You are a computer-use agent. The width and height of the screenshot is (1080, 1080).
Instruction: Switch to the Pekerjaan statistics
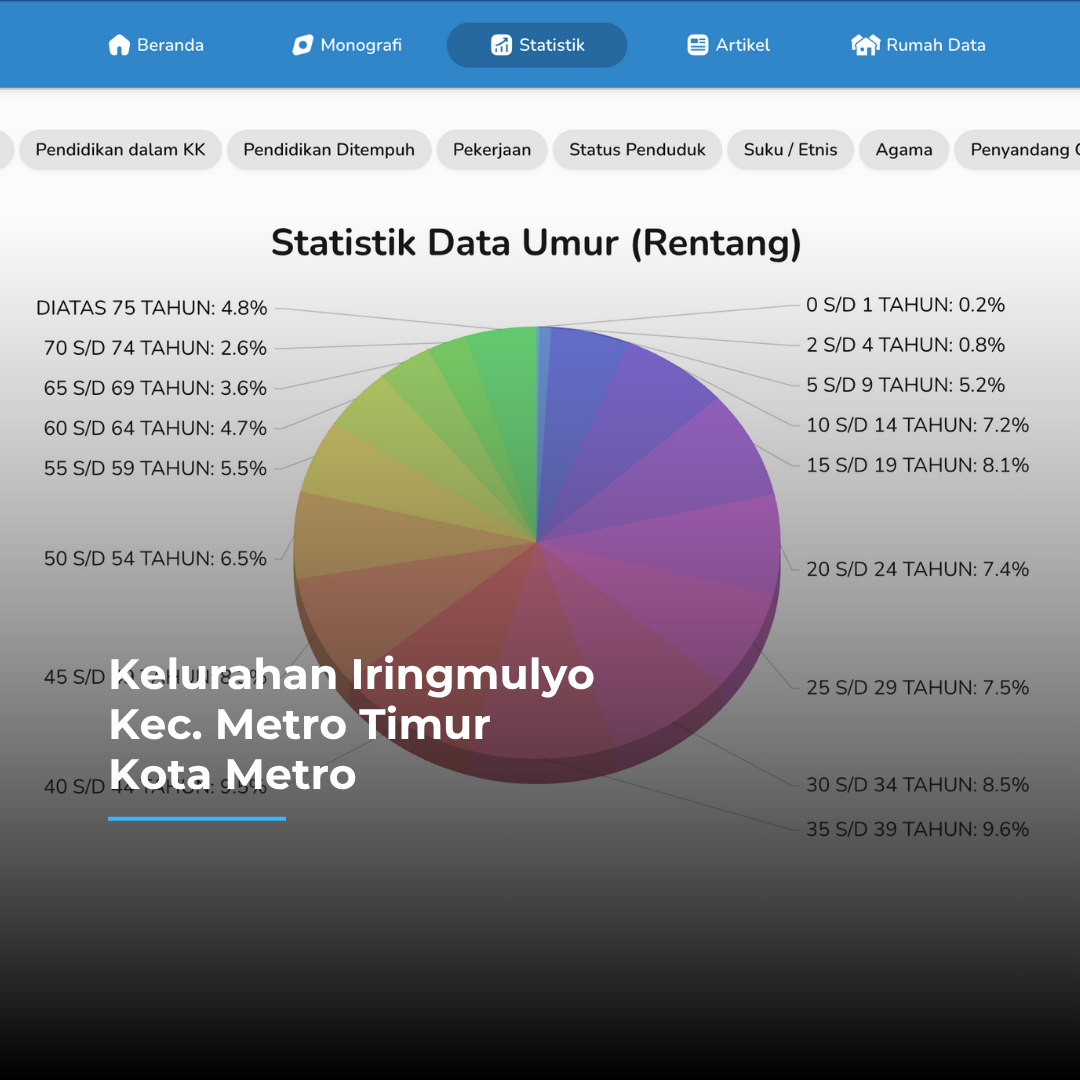(x=492, y=149)
